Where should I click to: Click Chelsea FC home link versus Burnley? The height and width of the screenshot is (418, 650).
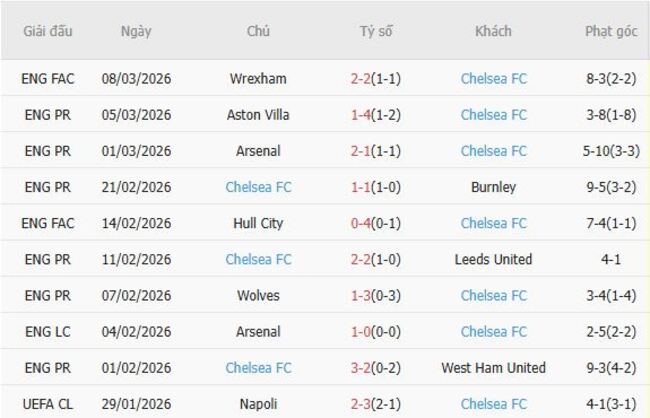[x=258, y=187]
